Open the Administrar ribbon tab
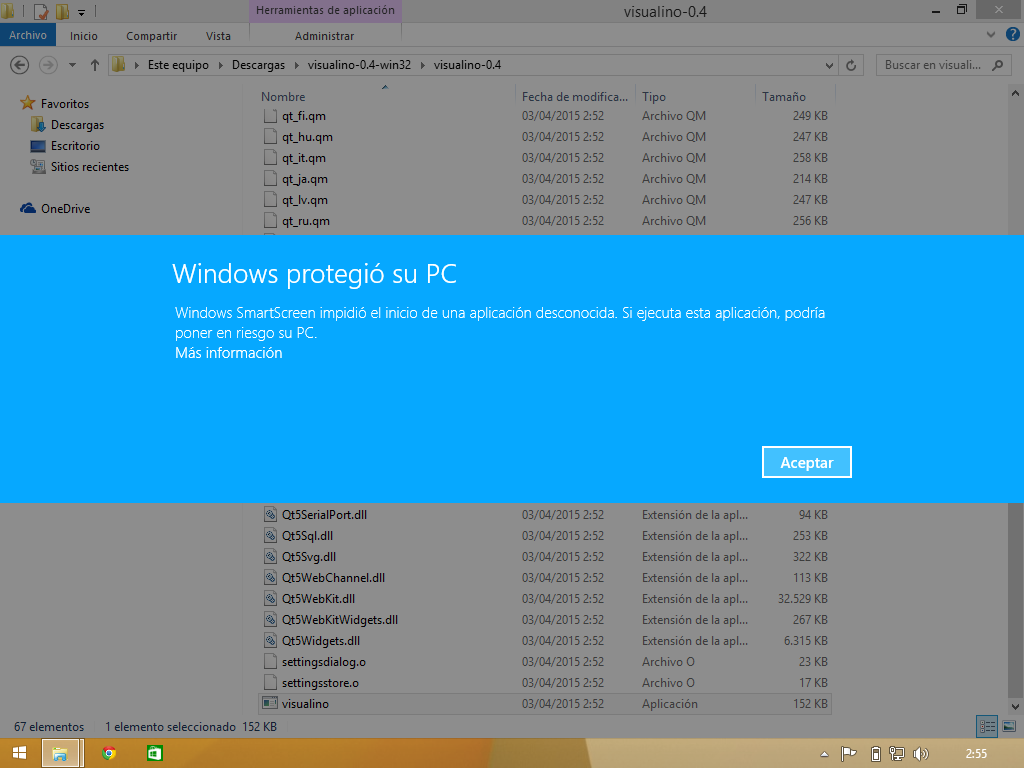 coord(325,36)
